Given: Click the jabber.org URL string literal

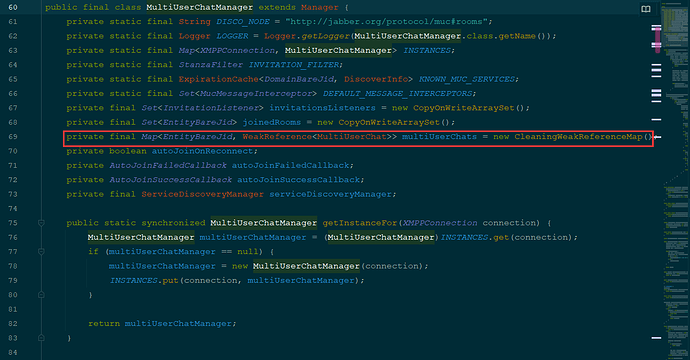Looking at the screenshot, I should 386,22.
